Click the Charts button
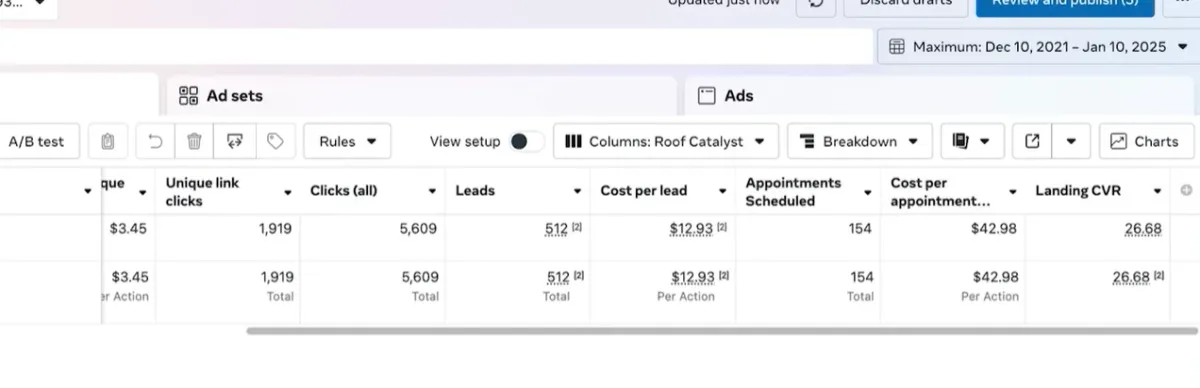The image size is (1200, 388). [x=1146, y=142]
